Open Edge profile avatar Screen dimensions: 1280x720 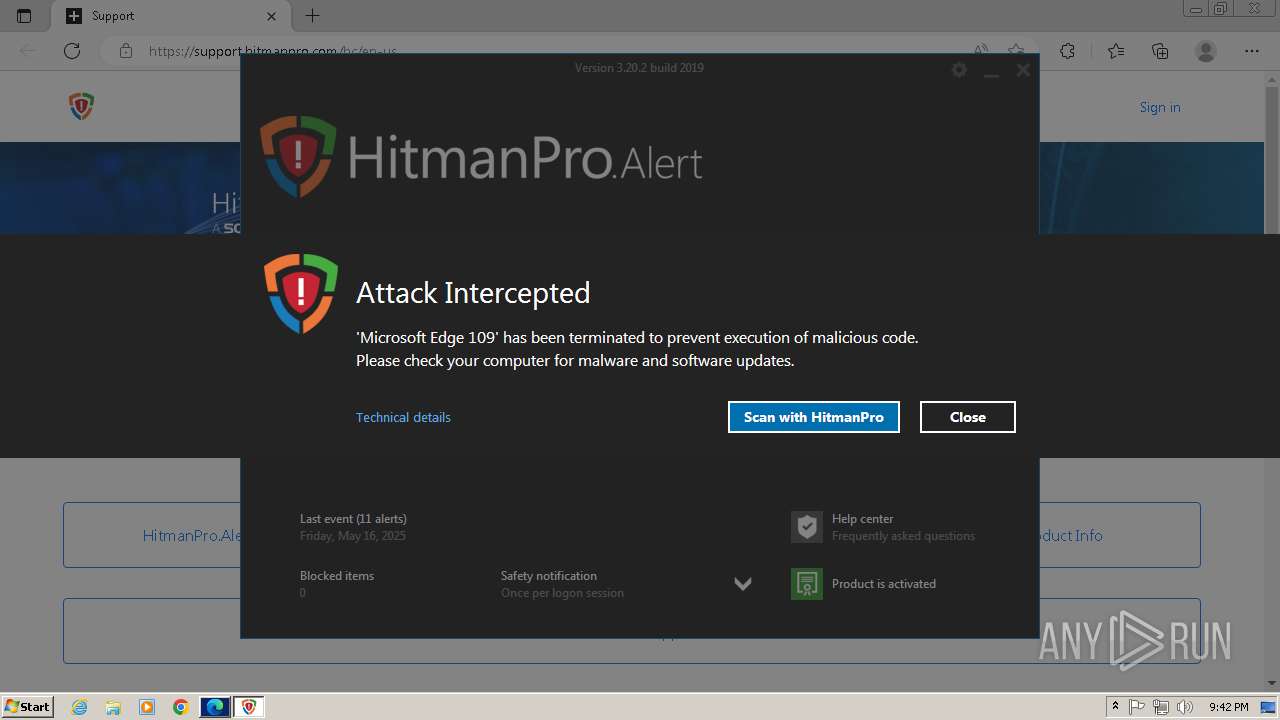(1206, 51)
